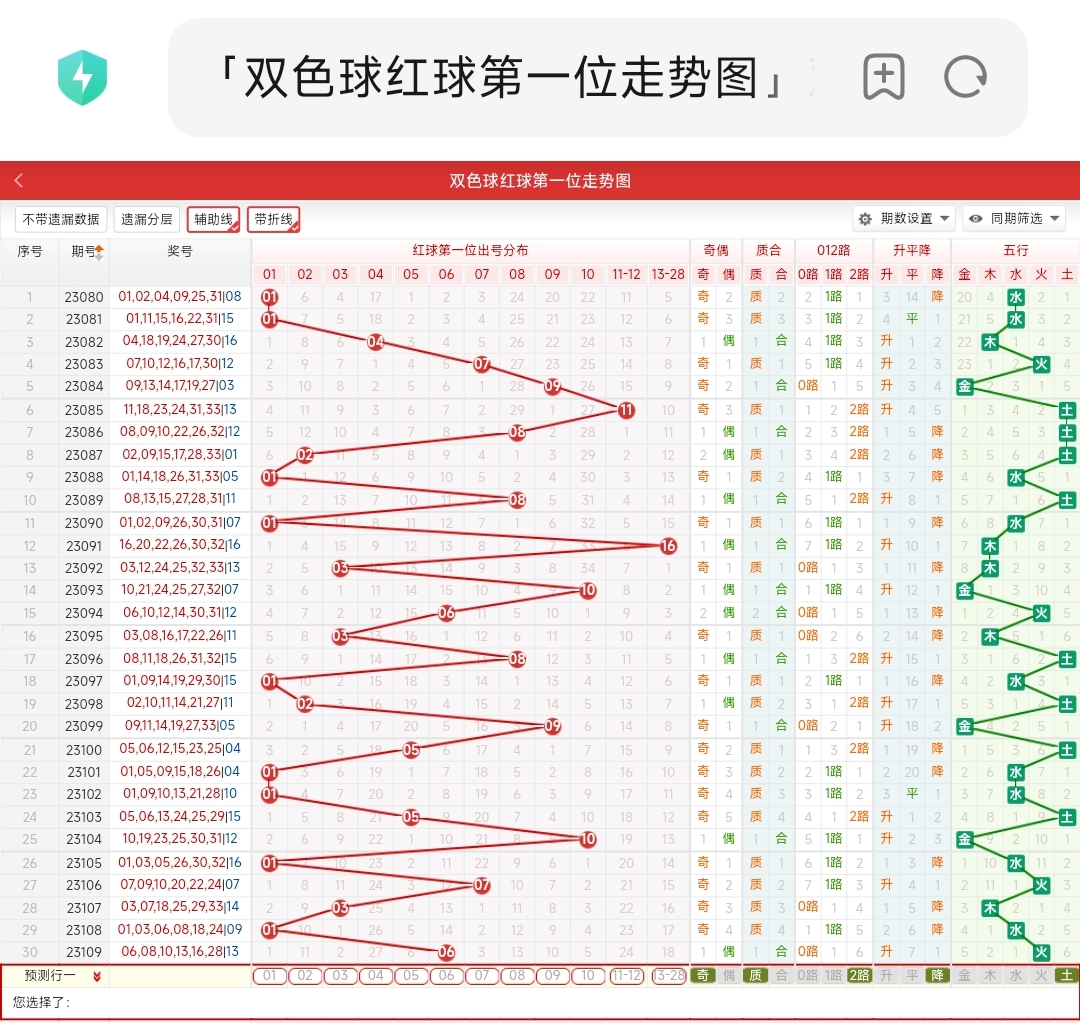Select 0路 in the prediction row
The width and height of the screenshot is (1080, 1023).
[808, 975]
